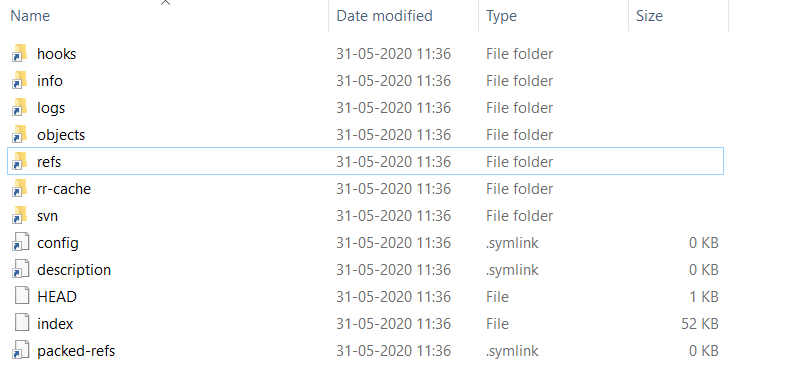Screen dimensions: 787x392
Task: Select the objects folder icon
Action: pos(20,135)
